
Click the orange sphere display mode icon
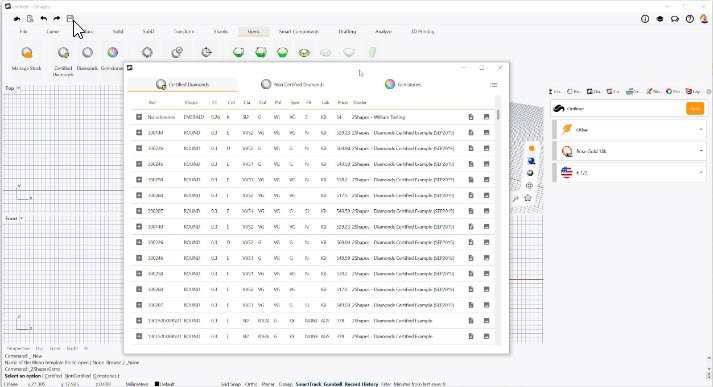(x=531, y=148)
